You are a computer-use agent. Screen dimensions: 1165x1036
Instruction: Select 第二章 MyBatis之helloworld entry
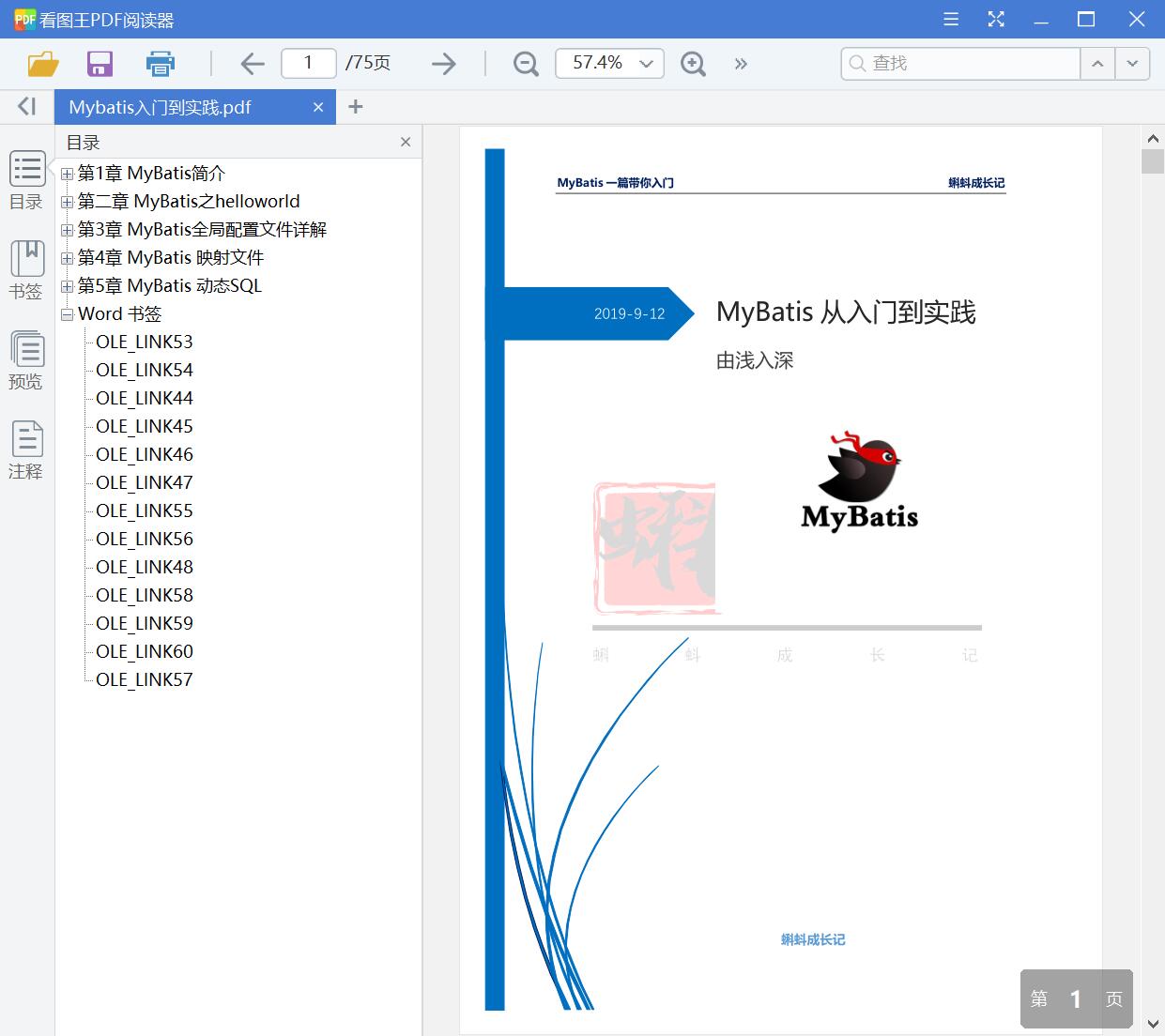tap(189, 202)
